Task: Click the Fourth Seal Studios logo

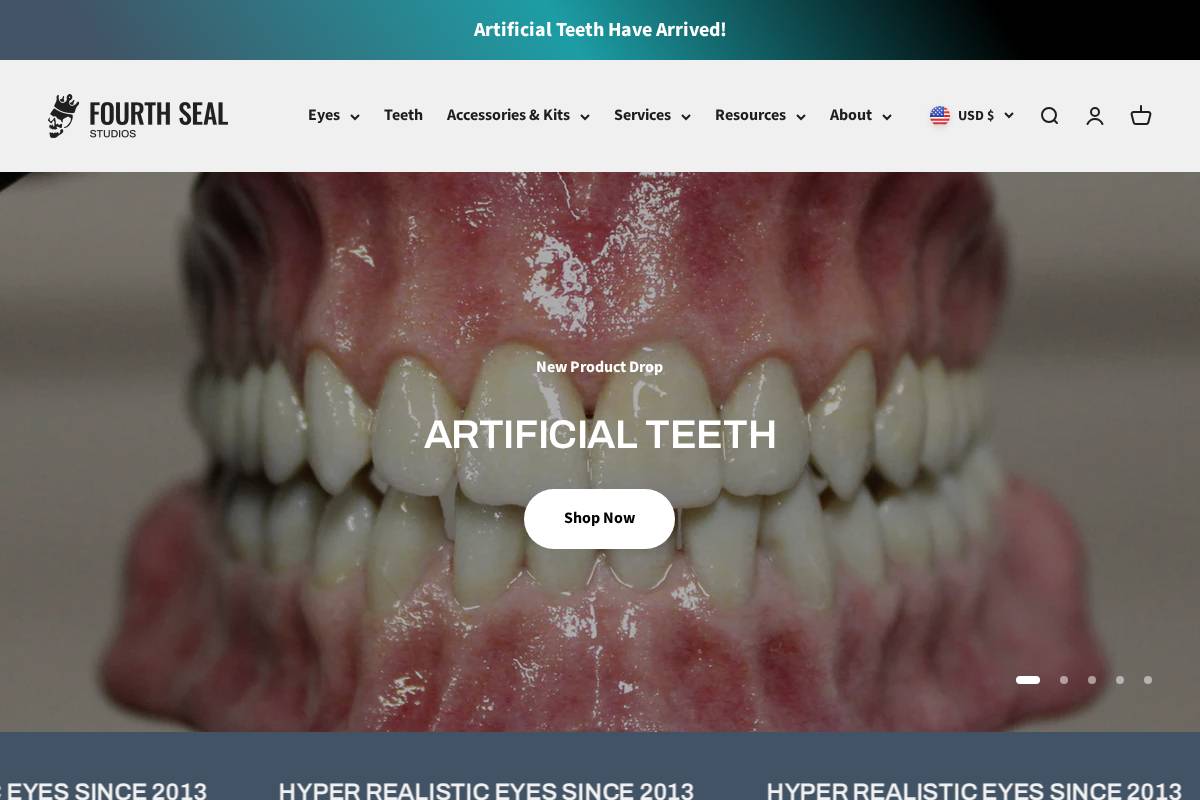Action: point(138,116)
